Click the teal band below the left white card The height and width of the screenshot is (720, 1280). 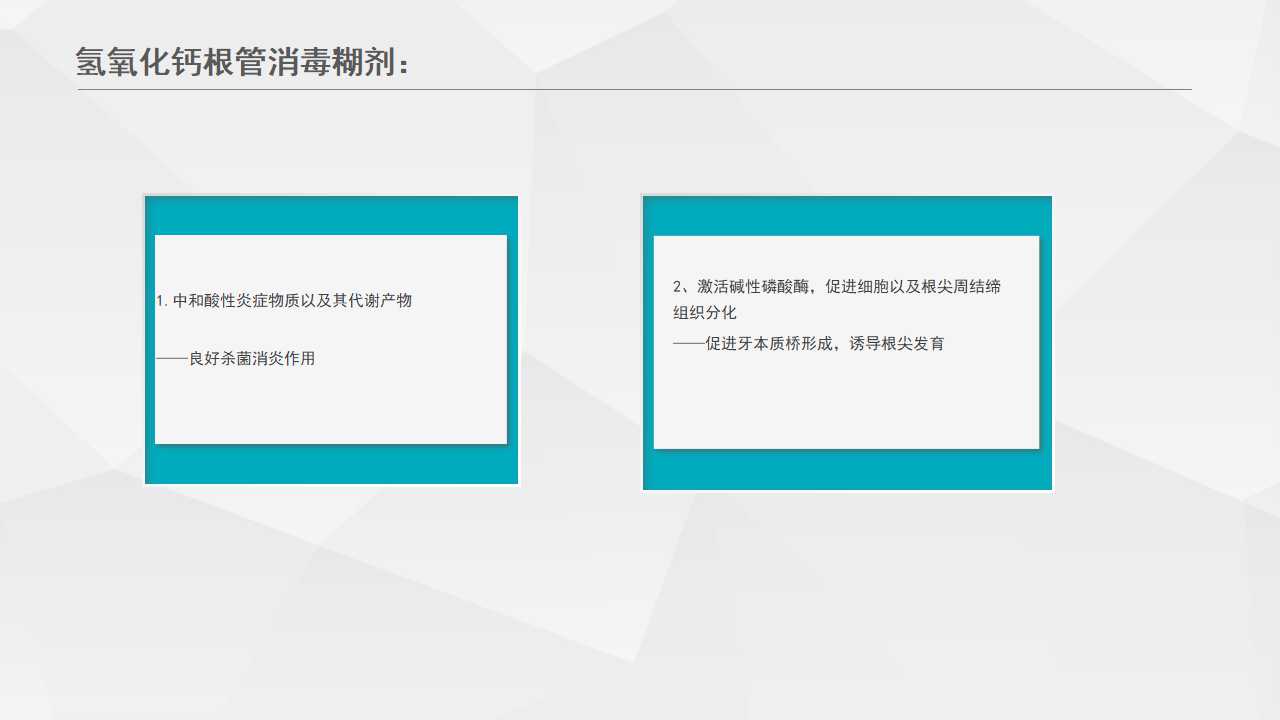[331, 464]
